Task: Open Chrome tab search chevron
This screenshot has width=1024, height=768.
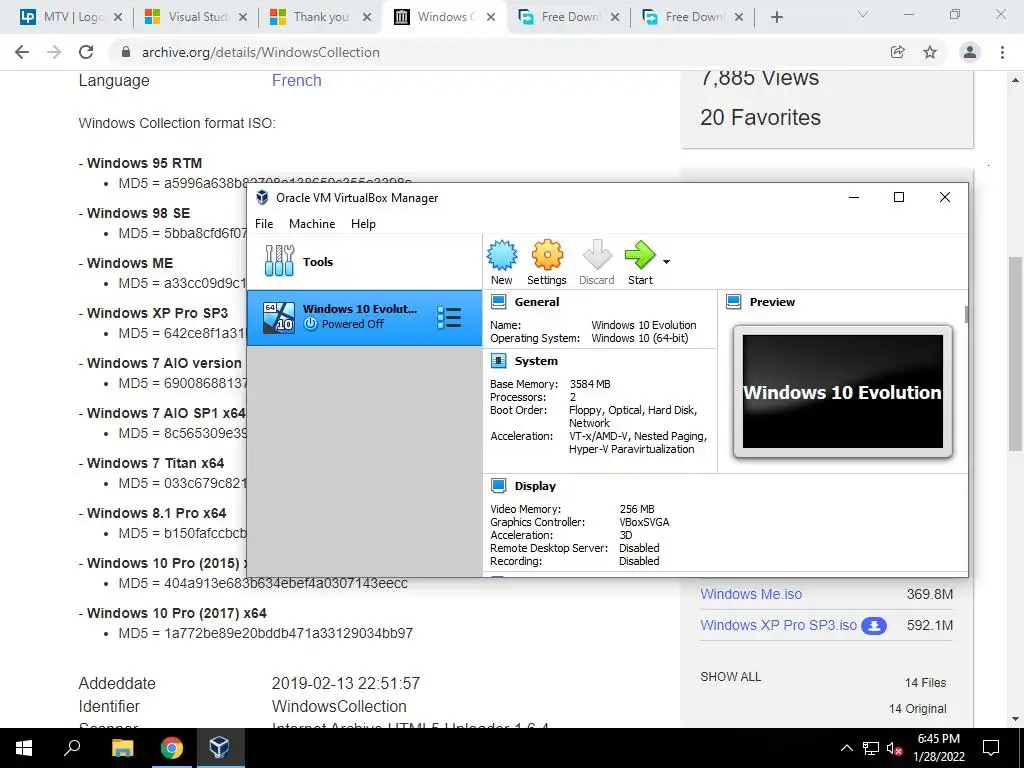Action: point(863,14)
